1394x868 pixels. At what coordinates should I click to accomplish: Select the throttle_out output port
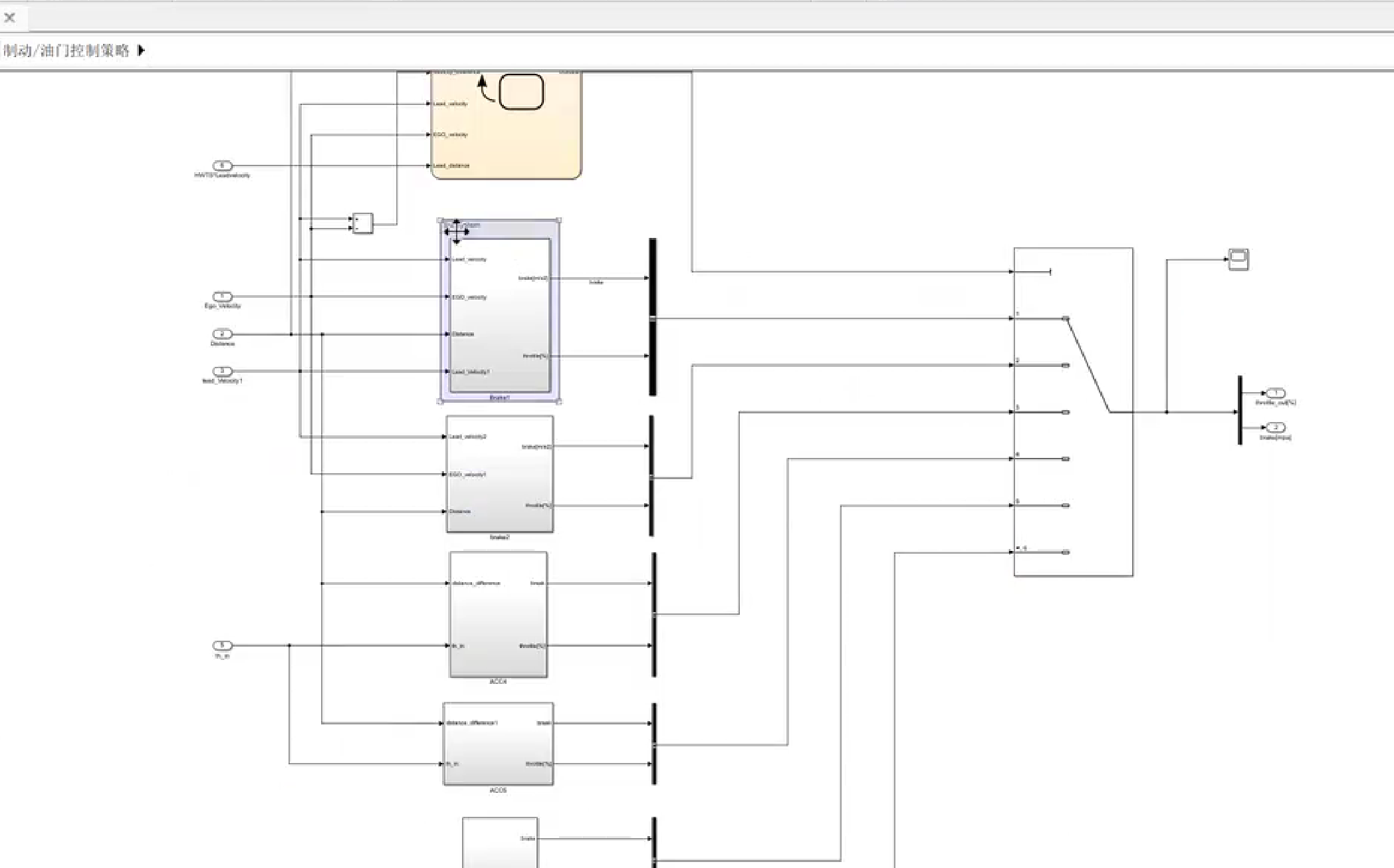(x=1275, y=393)
